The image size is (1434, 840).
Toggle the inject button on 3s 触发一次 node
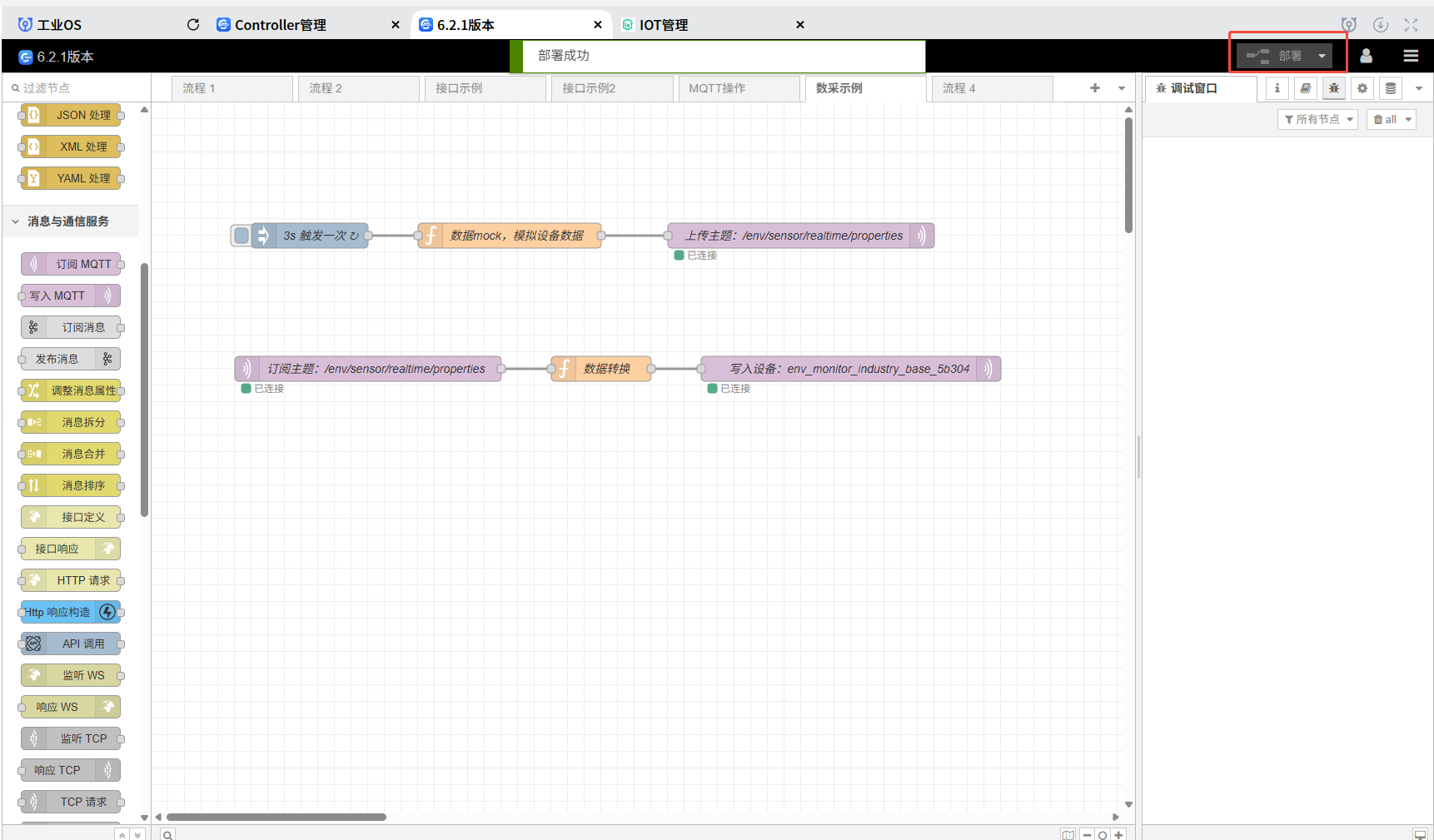click(x=241, y=236)
